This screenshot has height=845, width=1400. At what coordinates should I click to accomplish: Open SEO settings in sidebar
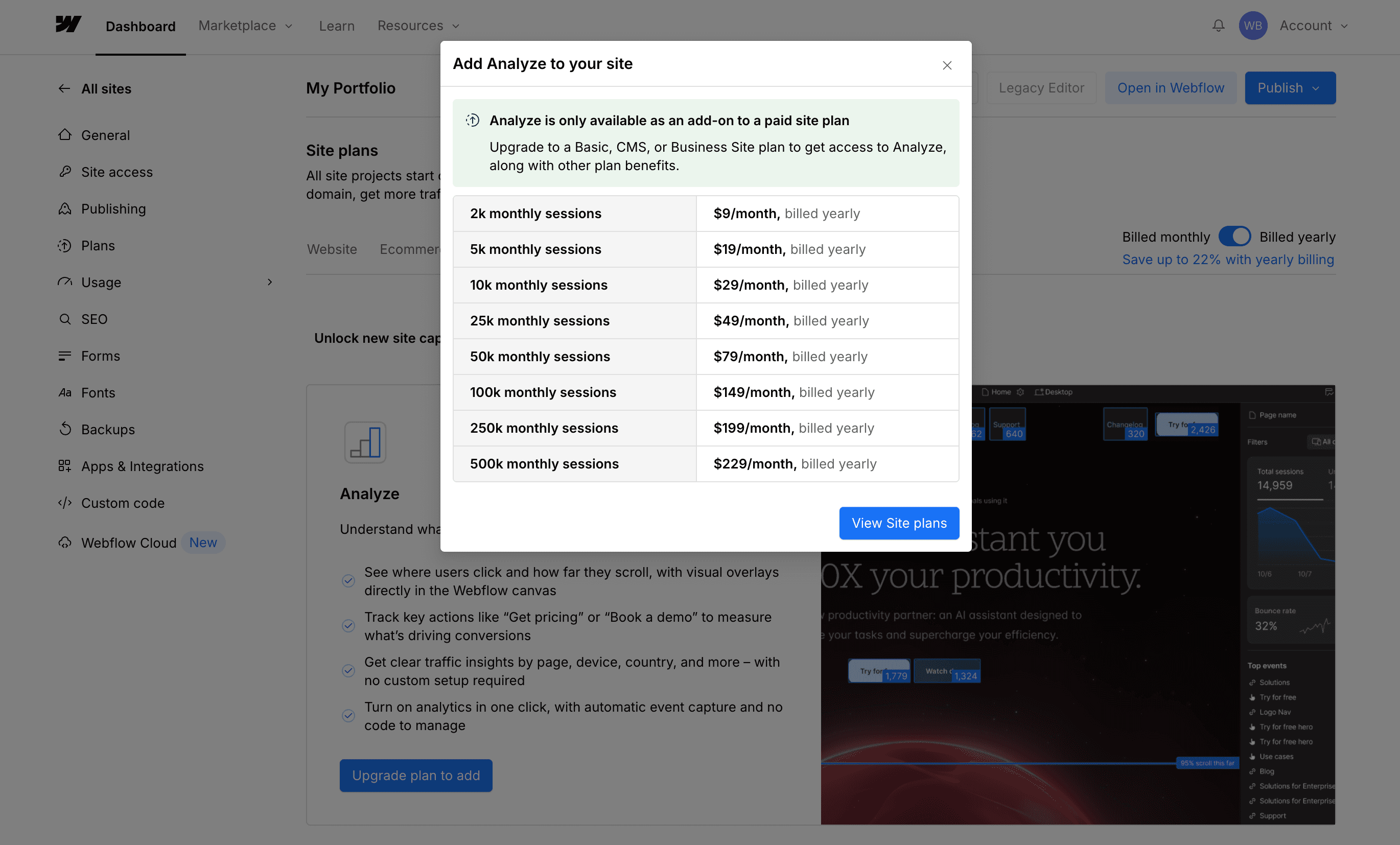click(x=95, y=319)
